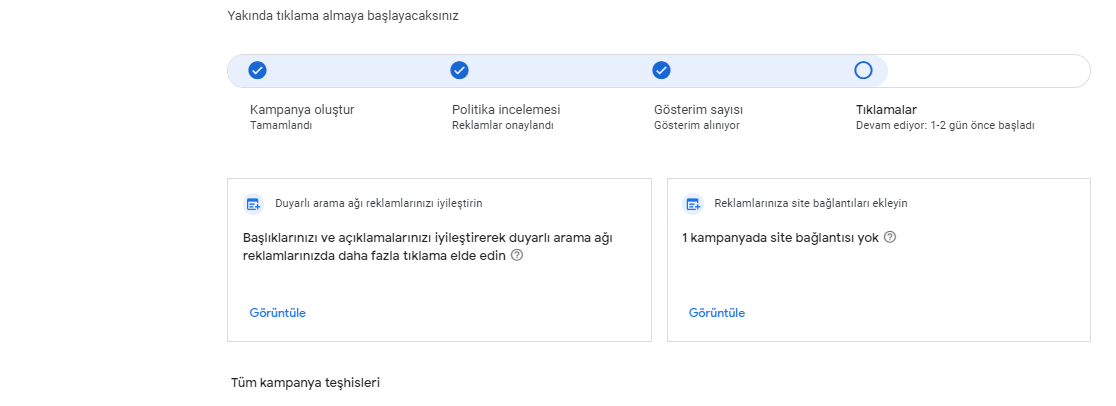The width and height of the screenshot is (1116, 406).
Task: Click the Politika incelemesi step checkmark
Action: click(459, 71)
